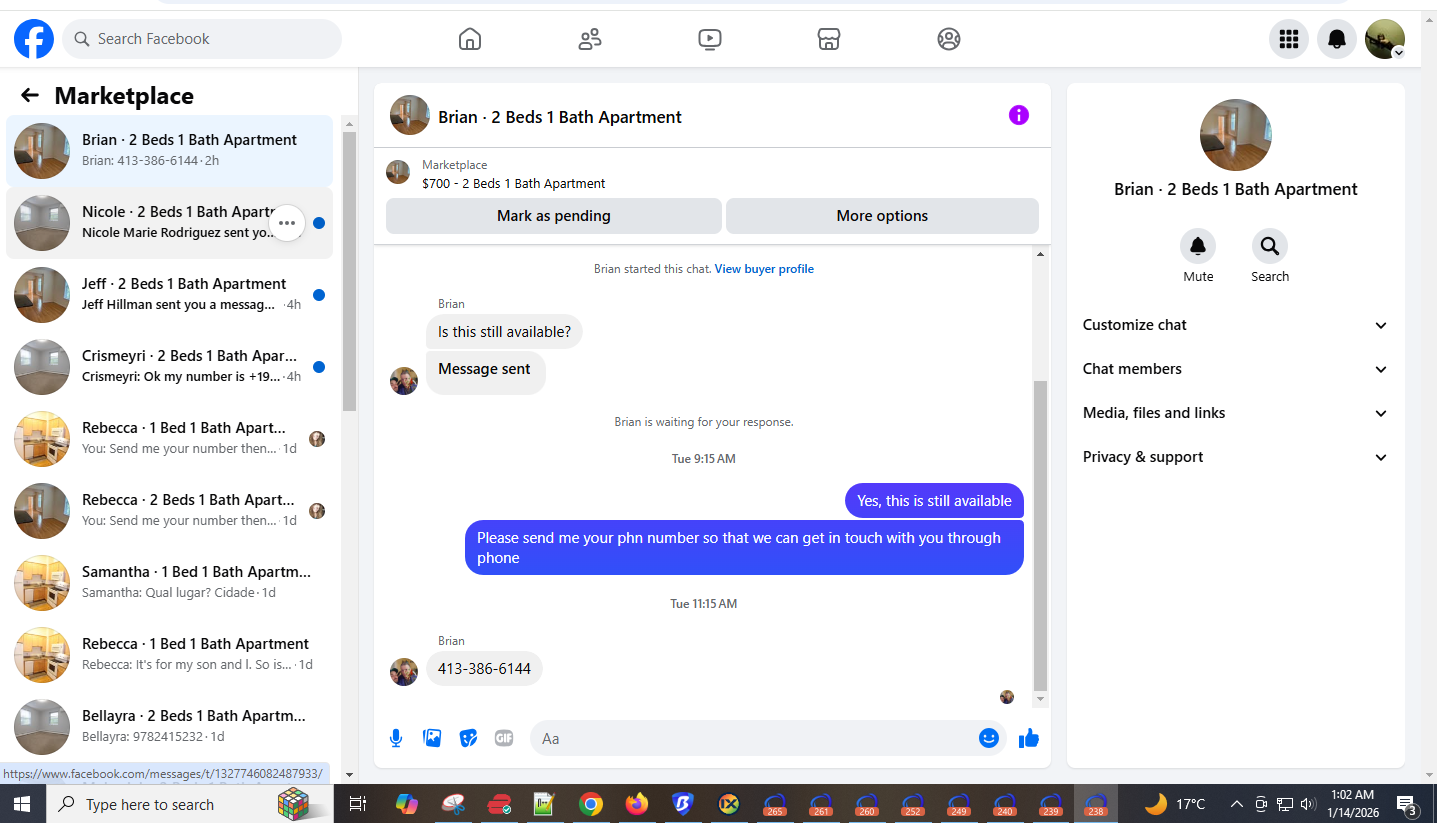Image resolution: width=1437 pixels, height=823 pixels.
Task: Click the conversation list scrollbar
Action: tap(349, 272)
